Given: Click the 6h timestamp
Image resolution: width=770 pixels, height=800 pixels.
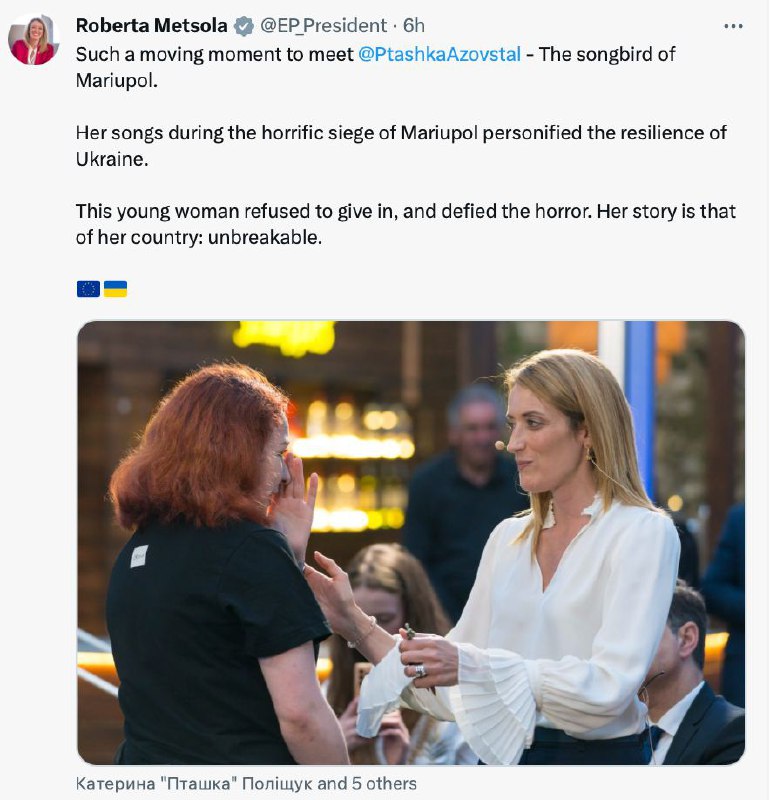Looking at the screenshot, I should [x=414, y=26].
